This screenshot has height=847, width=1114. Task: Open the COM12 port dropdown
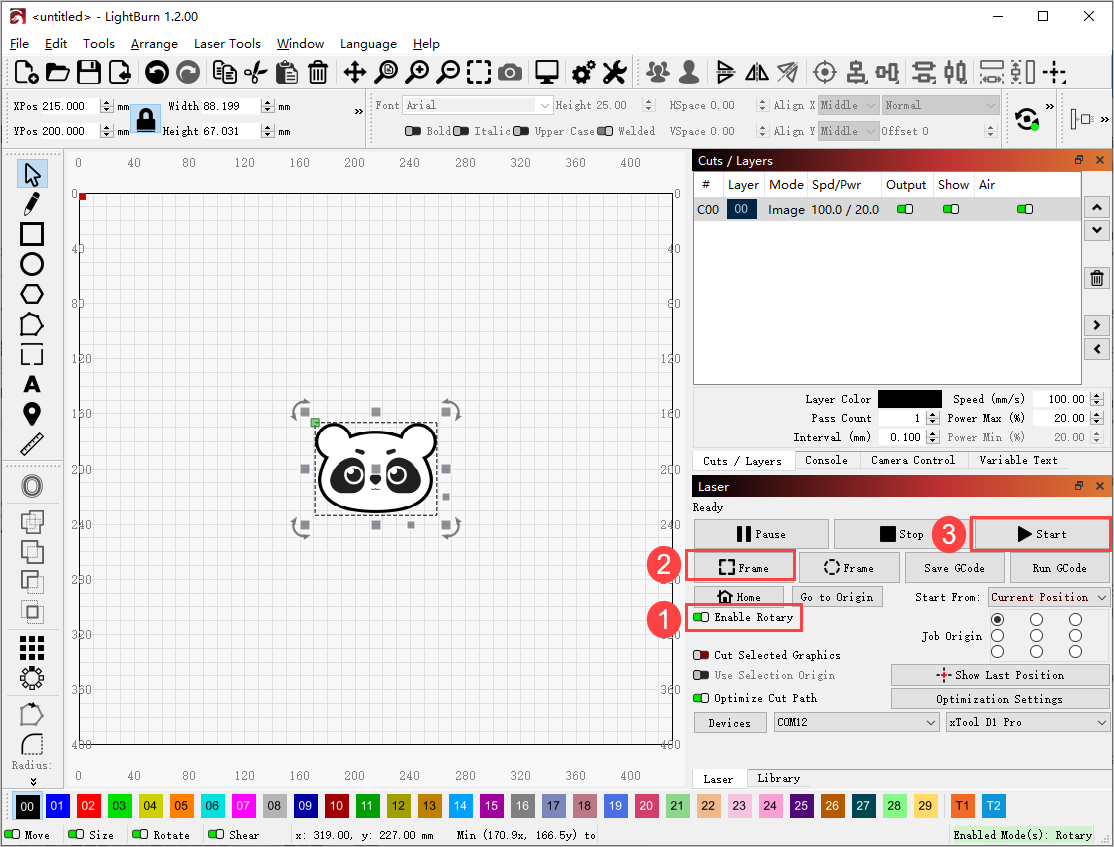[856, 722]
